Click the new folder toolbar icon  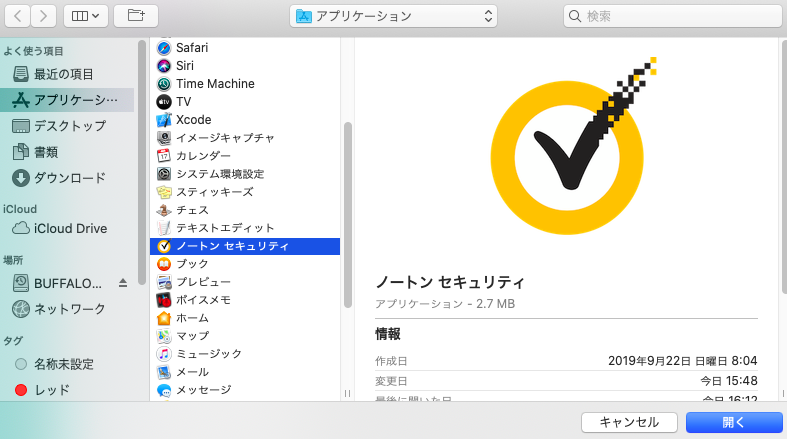136,16
